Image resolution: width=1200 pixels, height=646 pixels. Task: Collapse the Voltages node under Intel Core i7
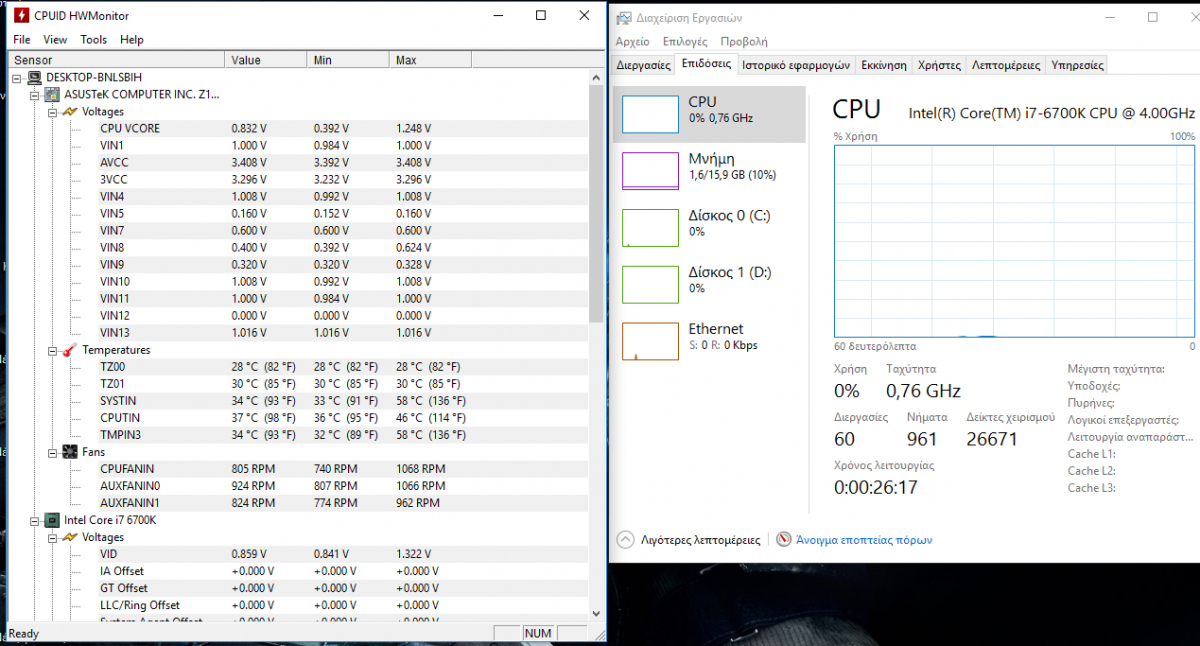[51, 537]
